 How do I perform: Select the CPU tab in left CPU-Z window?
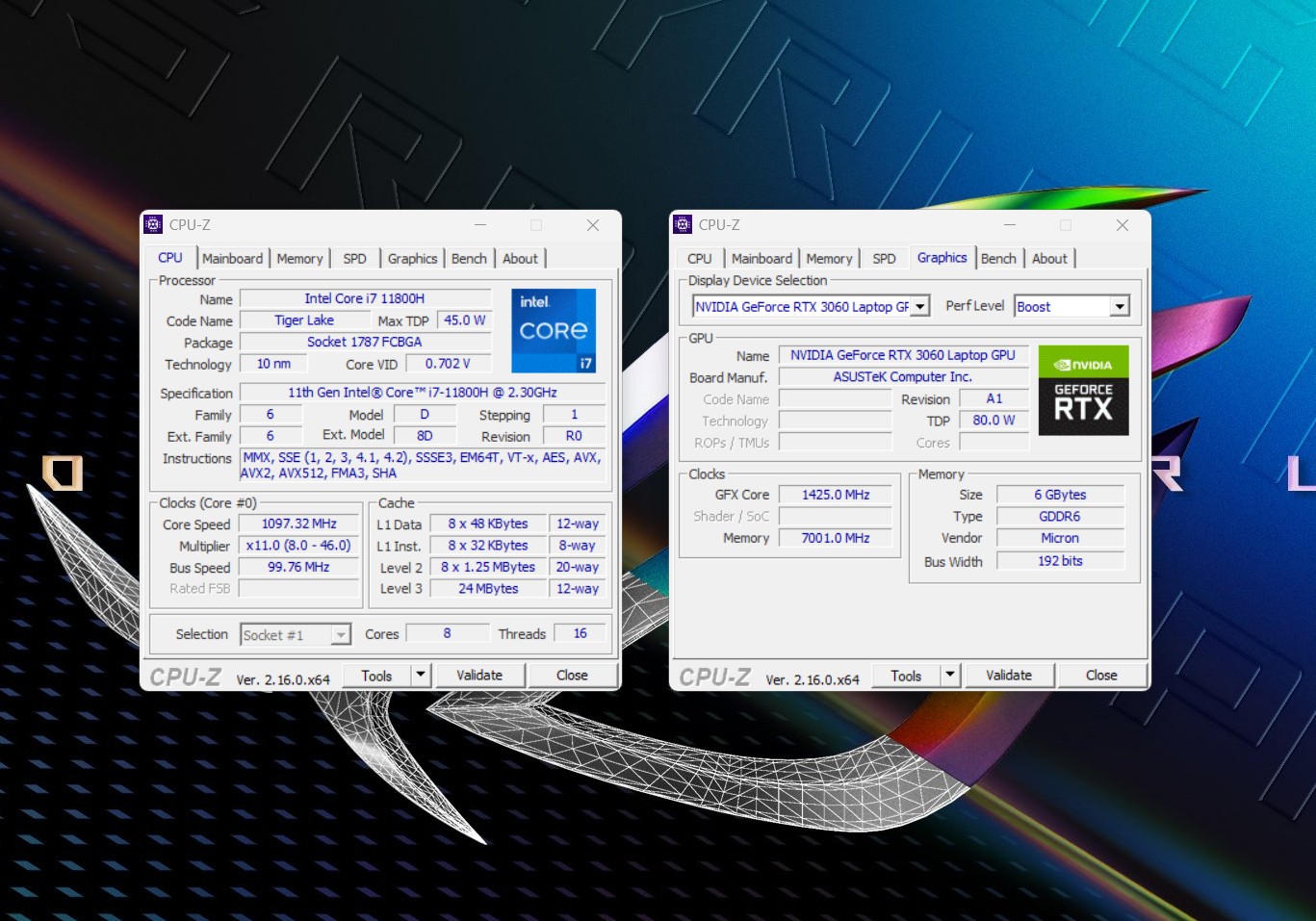(x=170, y=257)
